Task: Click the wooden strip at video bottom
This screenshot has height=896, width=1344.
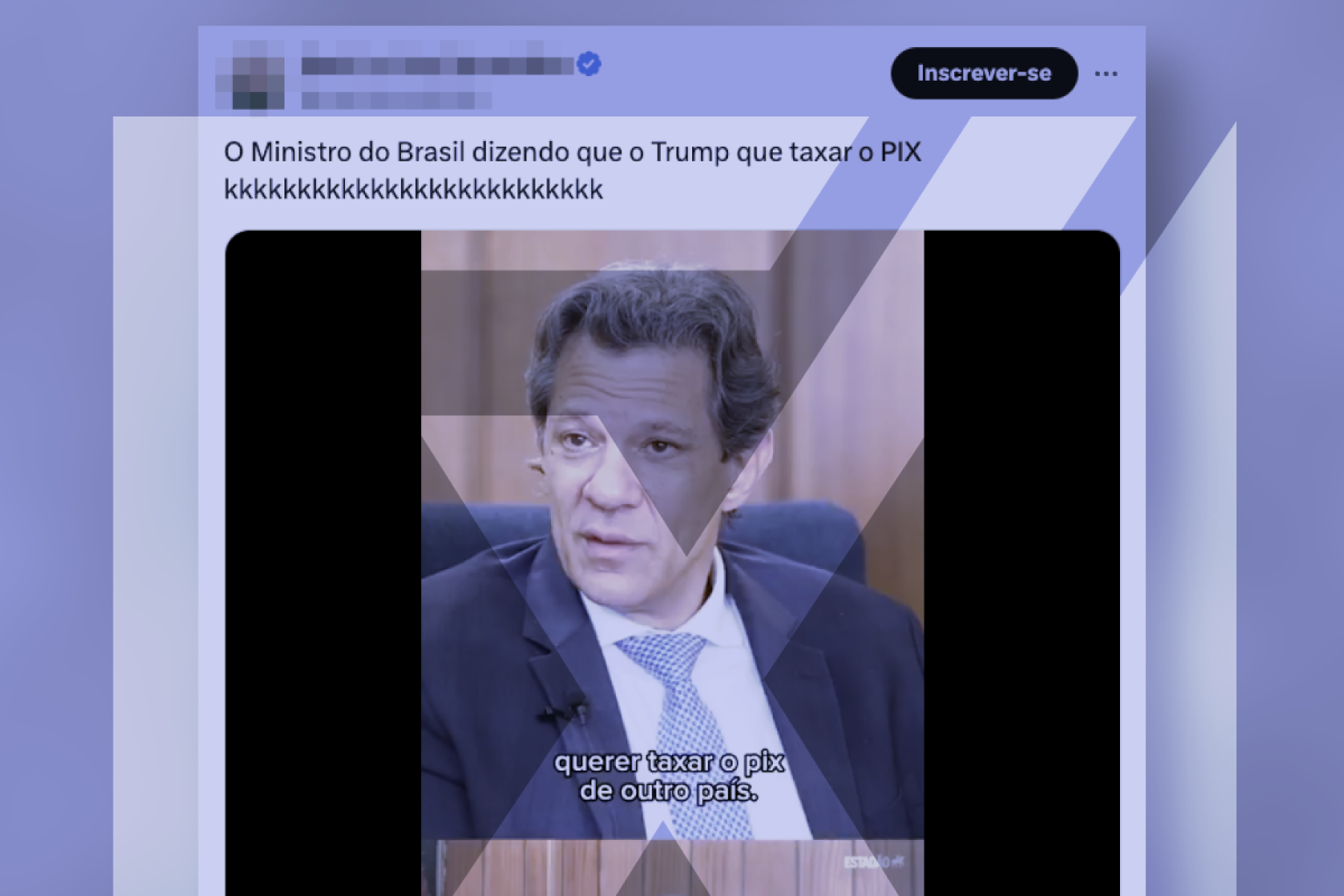Action: [672, 867]
